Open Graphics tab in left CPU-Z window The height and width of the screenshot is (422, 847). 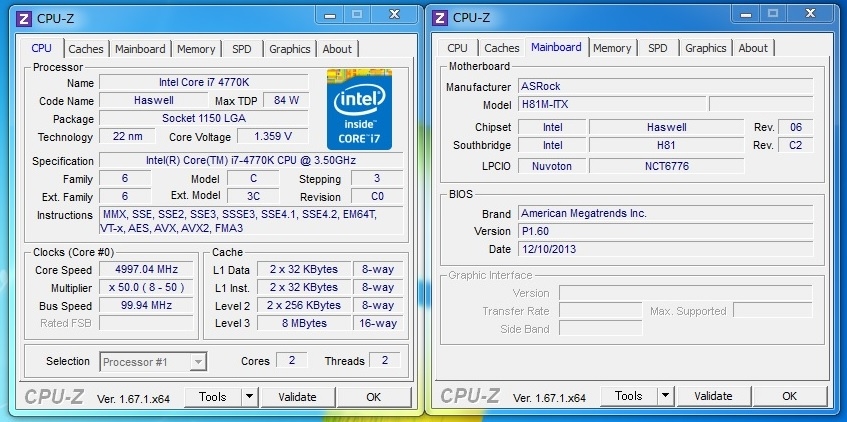pos(290,49)
